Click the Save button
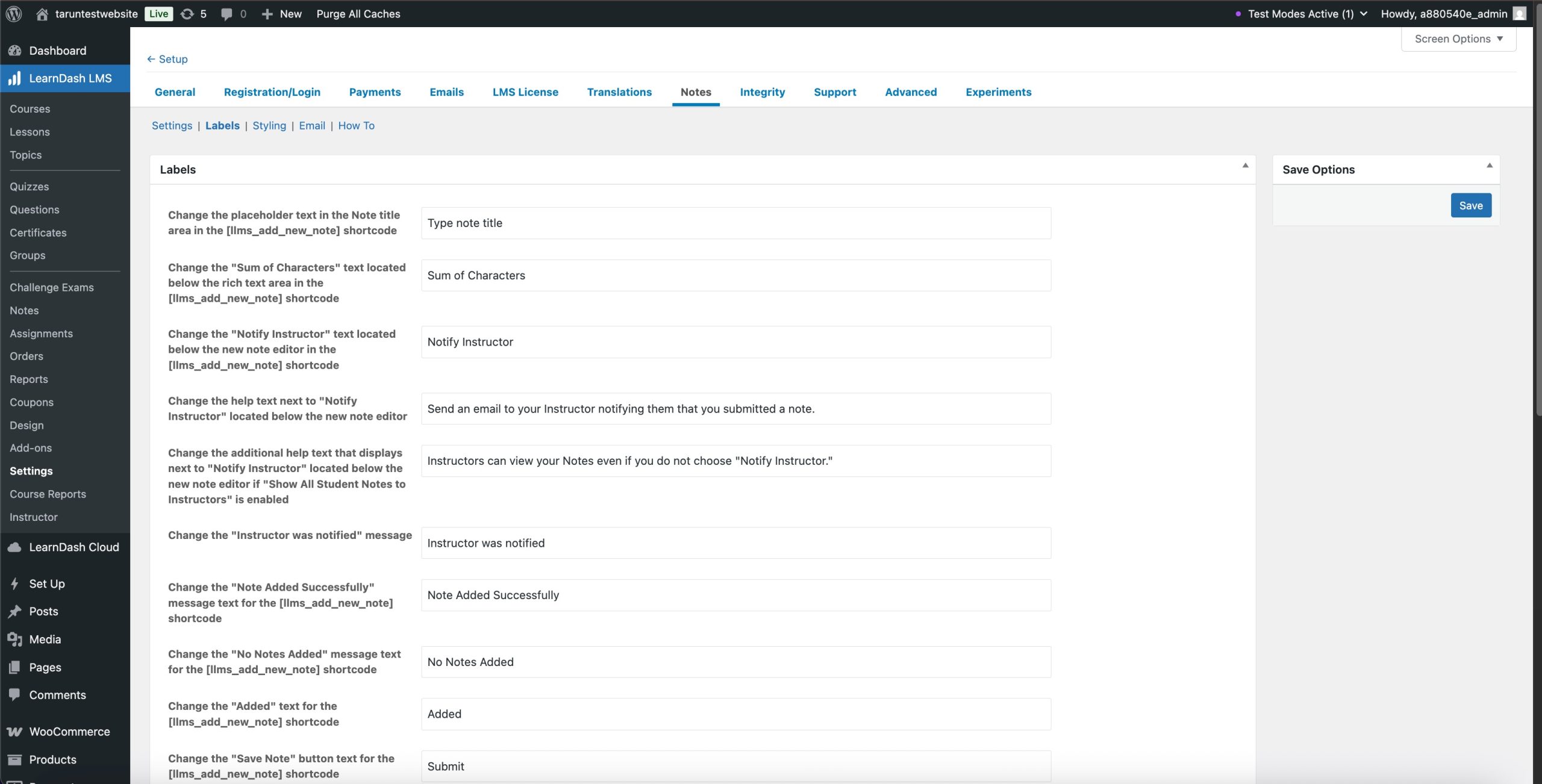1542x784 pixels. [1470, 205]
